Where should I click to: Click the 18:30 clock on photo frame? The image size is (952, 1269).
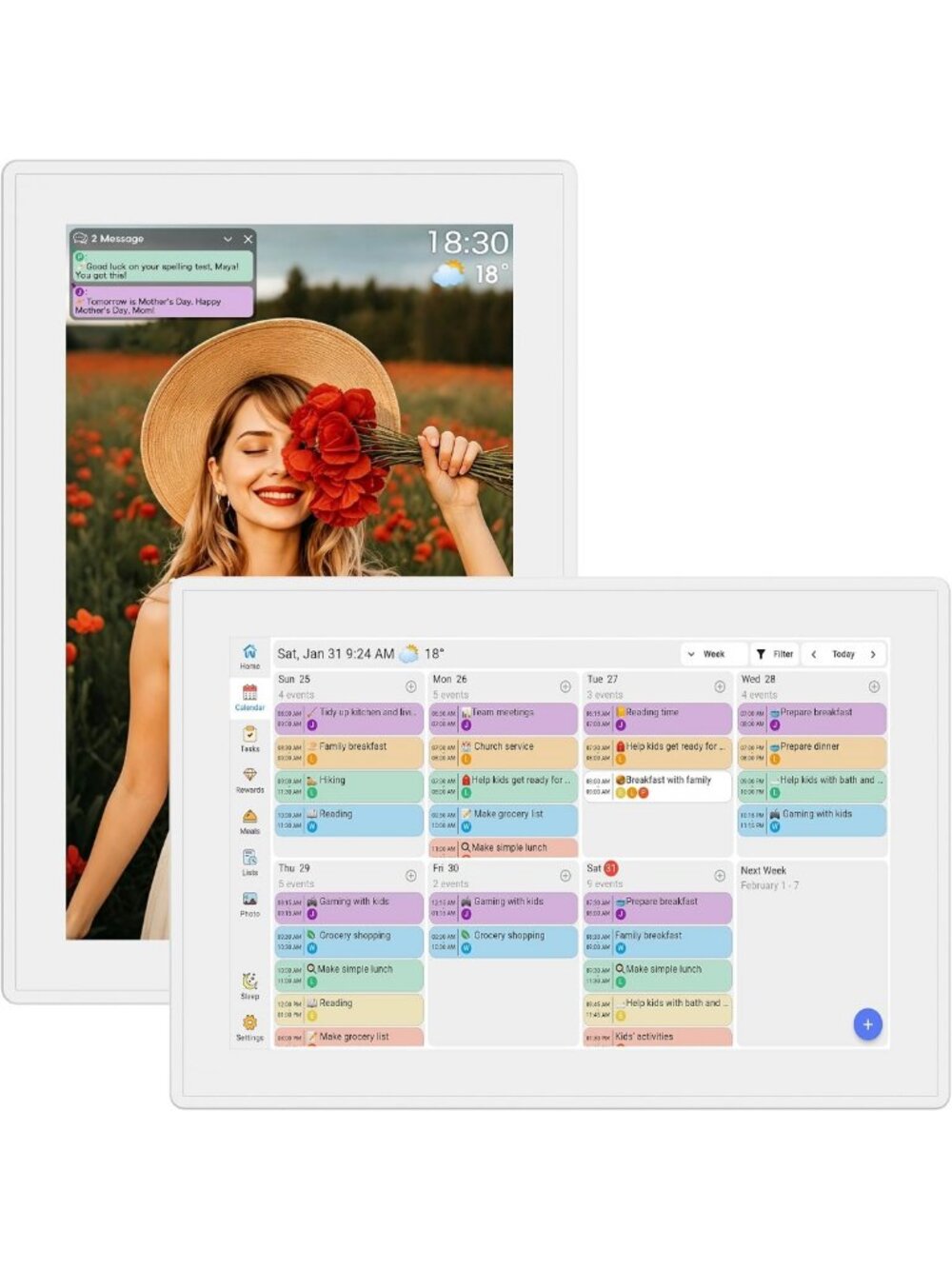[467, 243]
